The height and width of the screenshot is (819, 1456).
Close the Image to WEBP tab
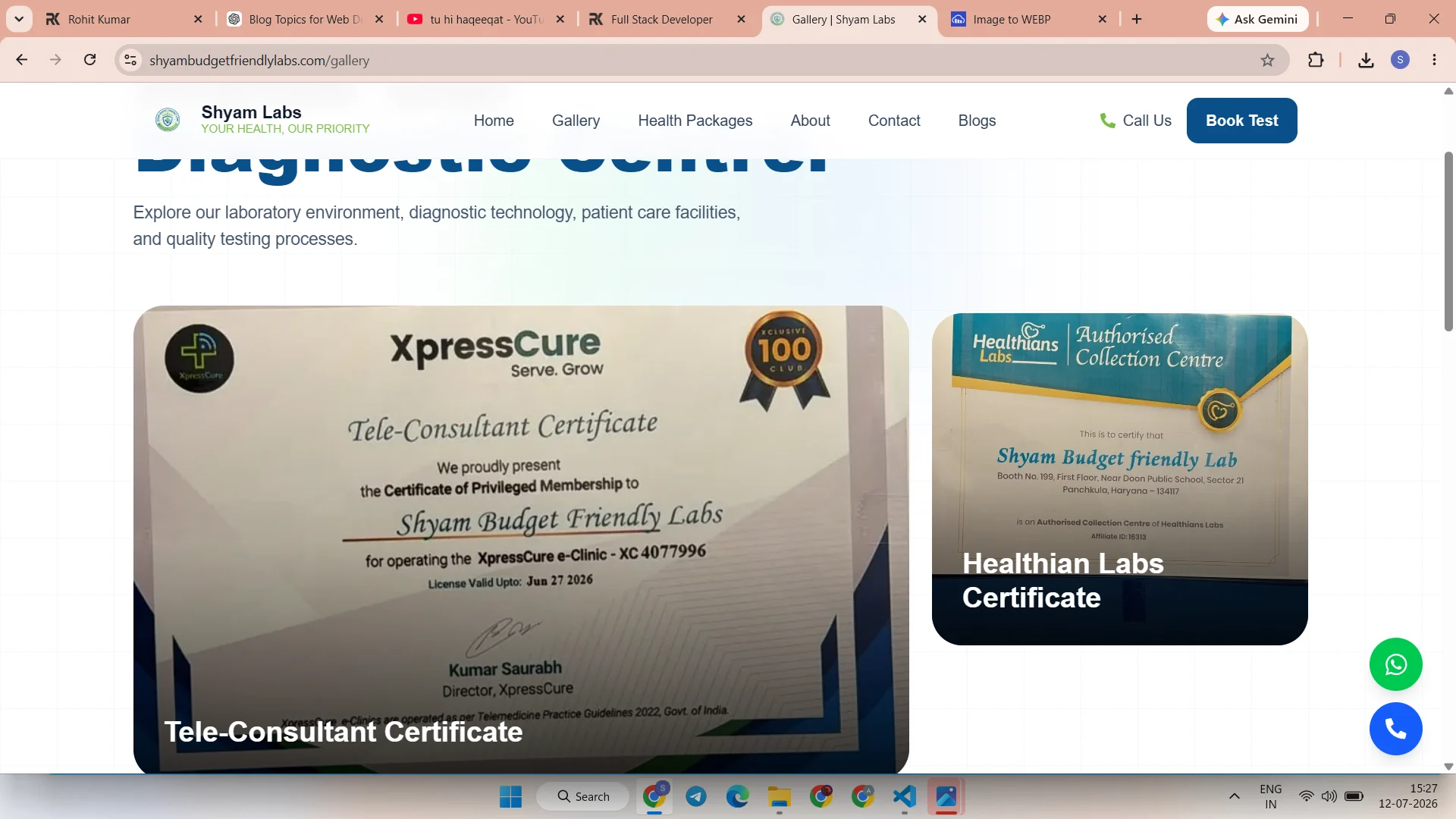[x=1103, y=19]
